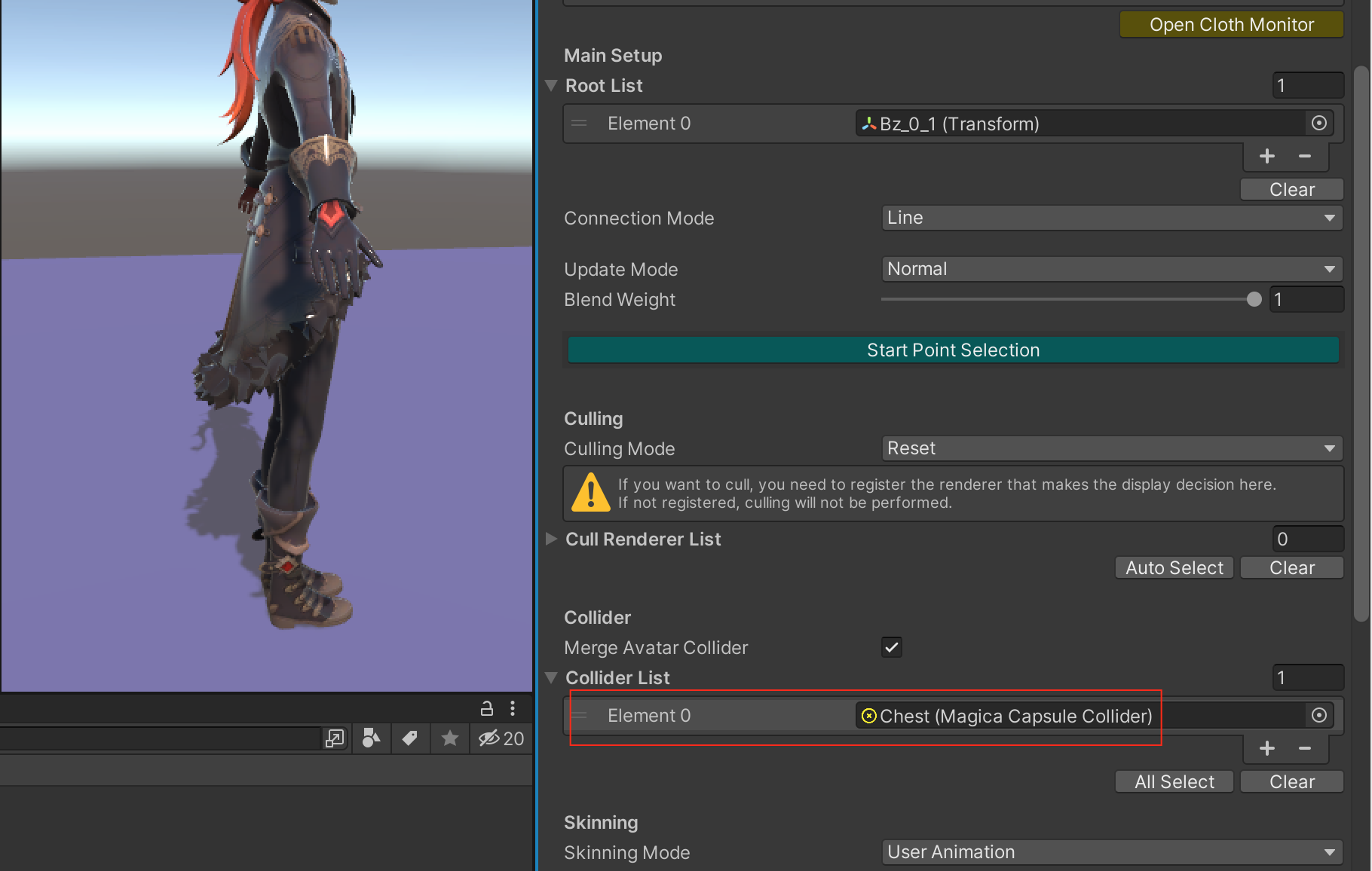Open object picker for Bz_0_1 Transform field
The image size is (1372, 871).
pyautogui.click(x=1318, y=124)
